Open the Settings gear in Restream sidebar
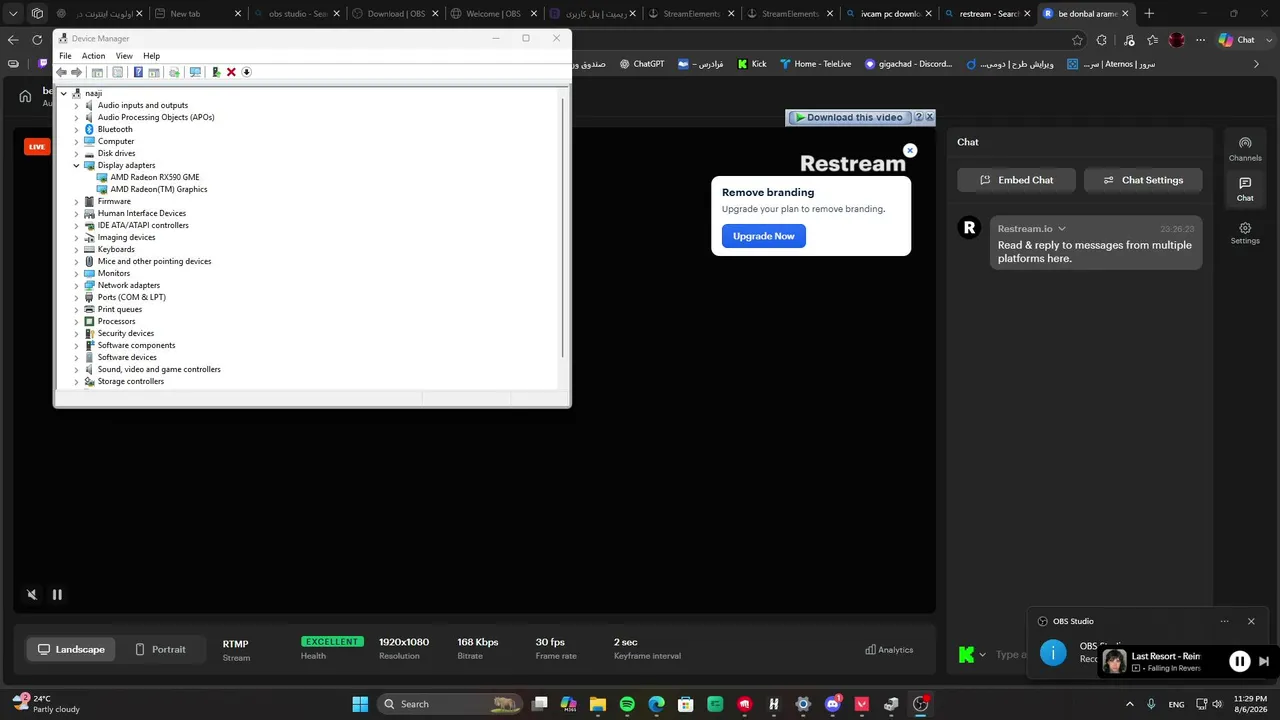The image size is (1280, 720). (1245, 233)
